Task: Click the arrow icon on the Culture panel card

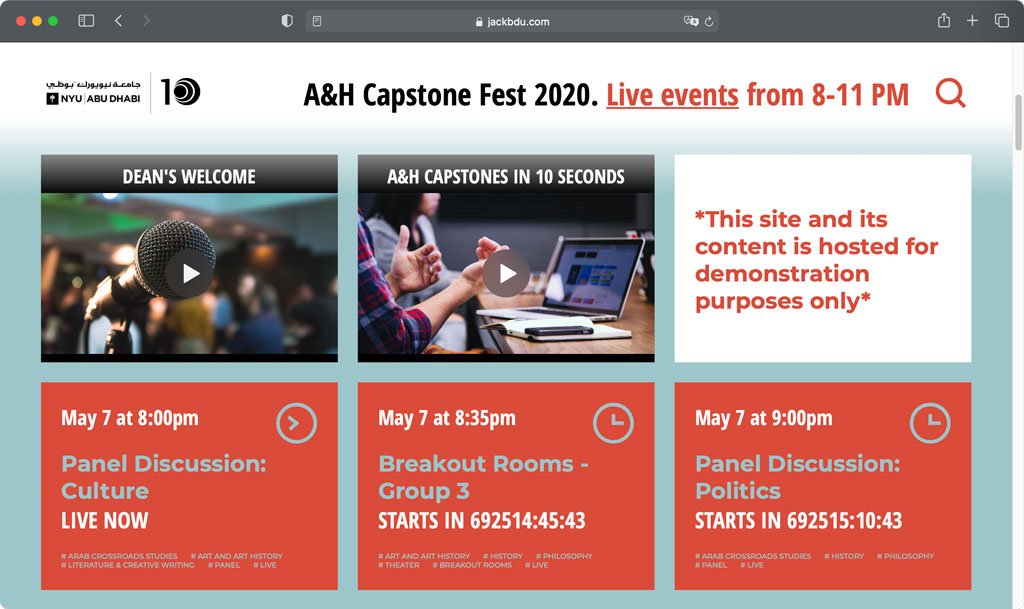Action: tap(297, 423)
